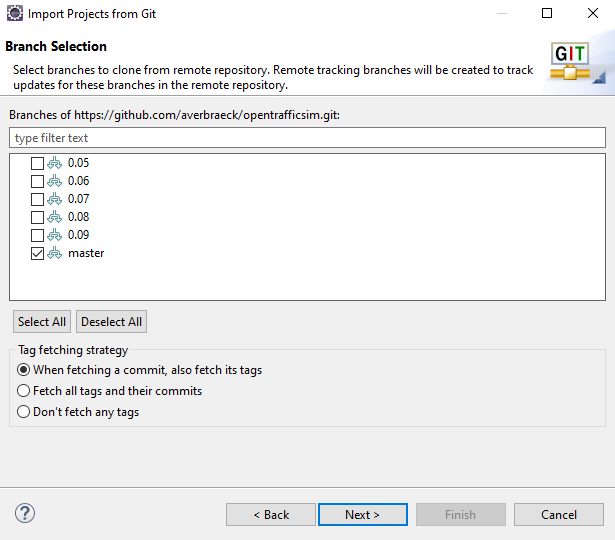Click the branch icon beside 0.05

click(55, 163)
